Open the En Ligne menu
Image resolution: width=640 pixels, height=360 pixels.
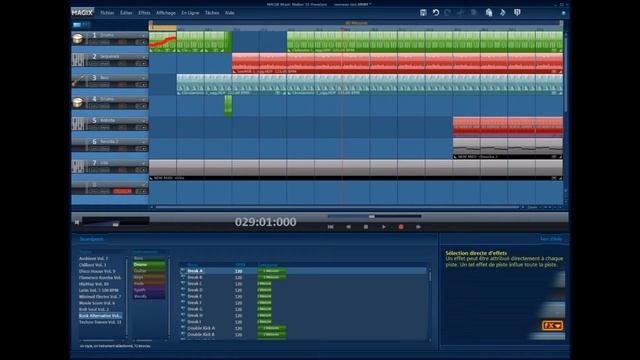tap(190, 13)
